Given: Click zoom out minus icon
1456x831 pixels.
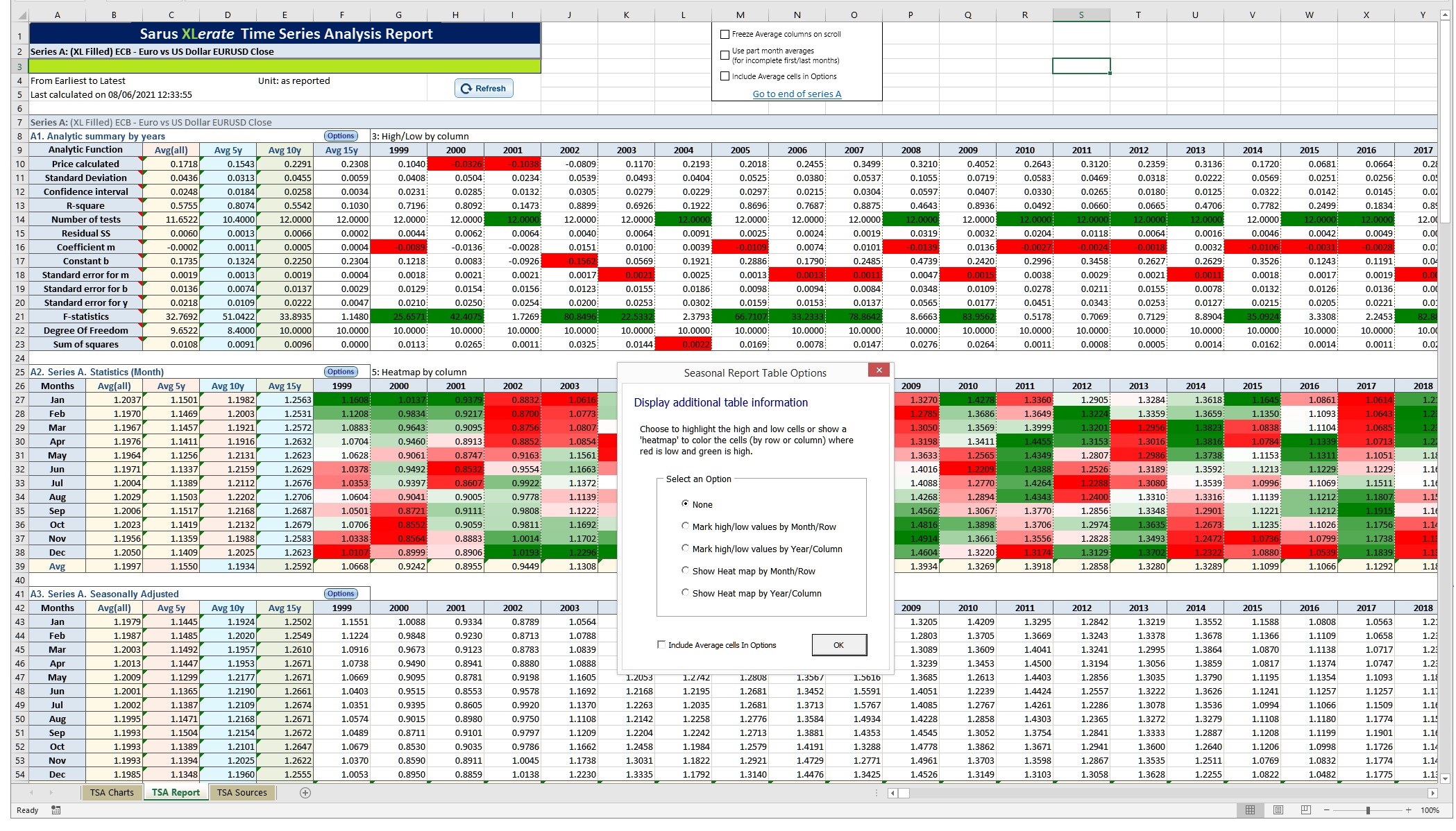Looking at the screenshot, I should pyautogui.click(x=1326, y=810).
